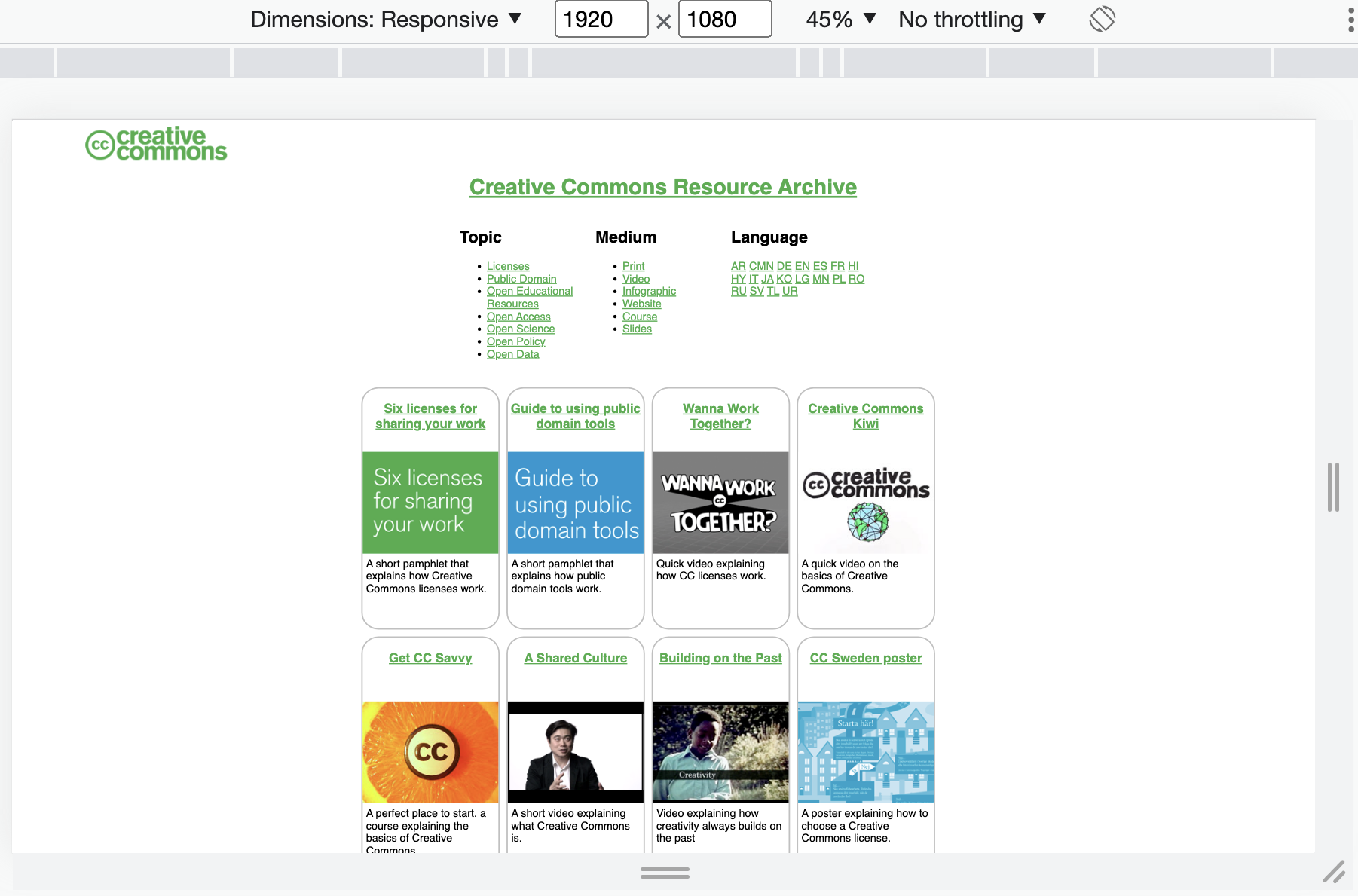This screenshot has height=896, width=1358.
Task: Open the Licenses topic link
Action: pyautogui.click(x=508, y=266)
